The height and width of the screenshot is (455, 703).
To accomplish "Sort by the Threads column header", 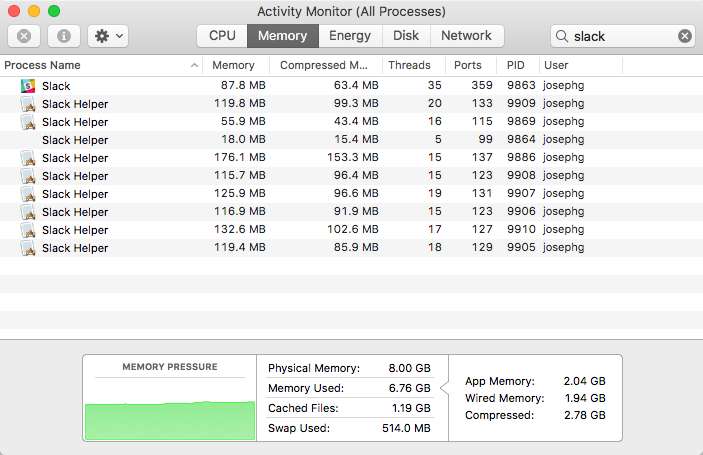I will [409, 65].
